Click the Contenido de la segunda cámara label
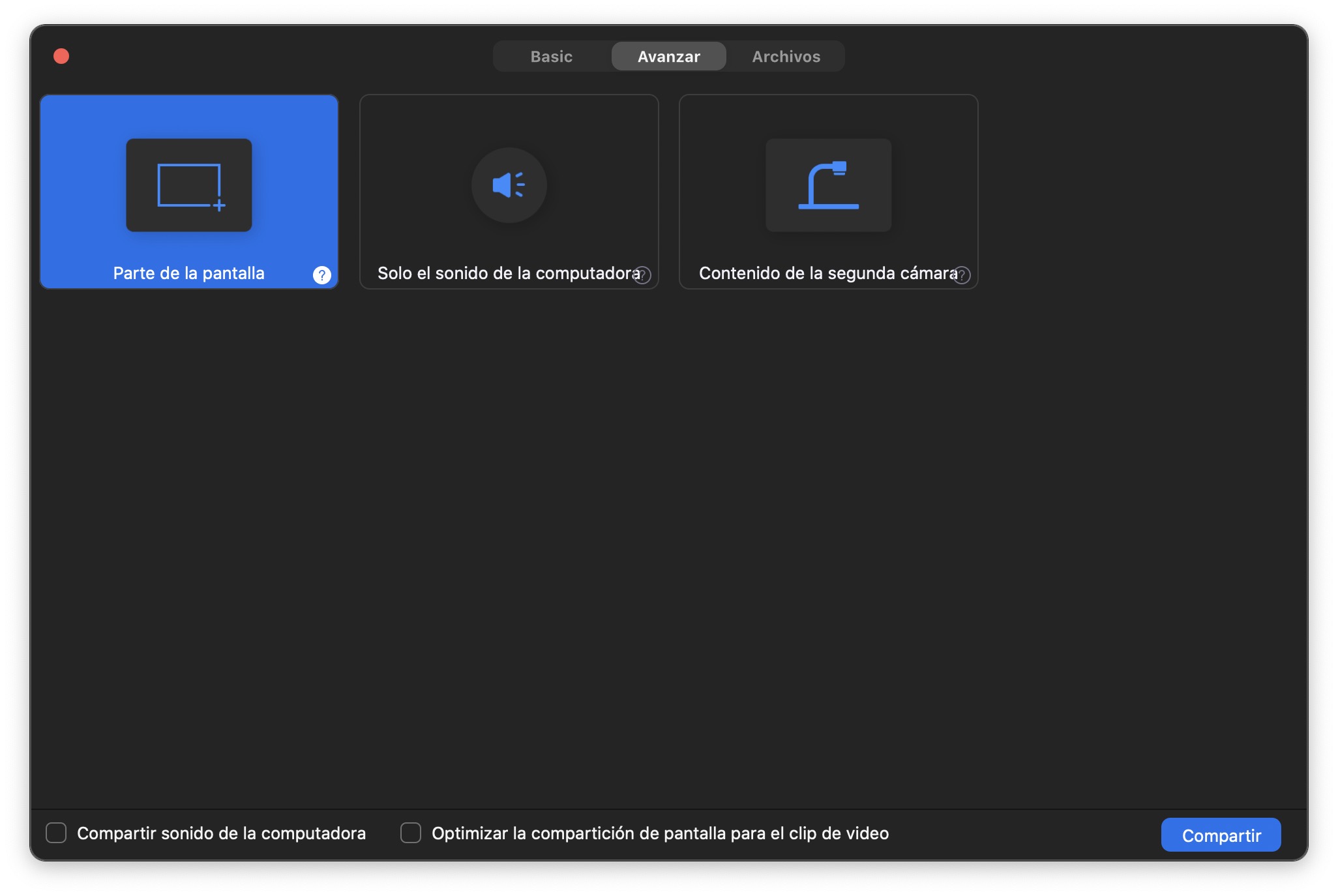This screenshot has height=896, width=1338. click(825, 273)
